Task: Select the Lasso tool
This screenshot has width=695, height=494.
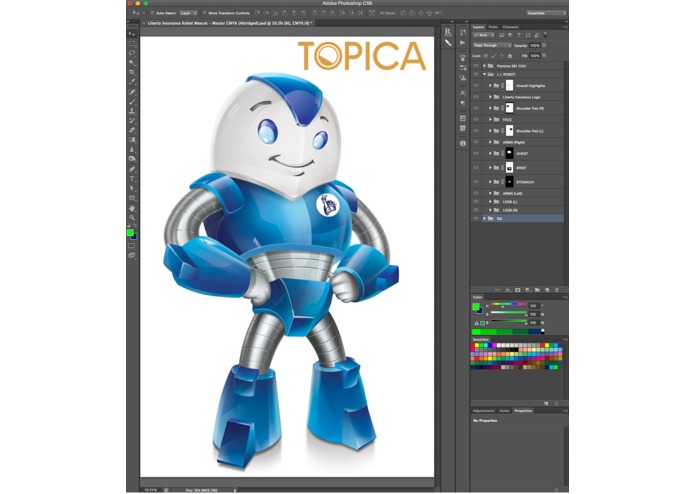Action: pos(132,53)
